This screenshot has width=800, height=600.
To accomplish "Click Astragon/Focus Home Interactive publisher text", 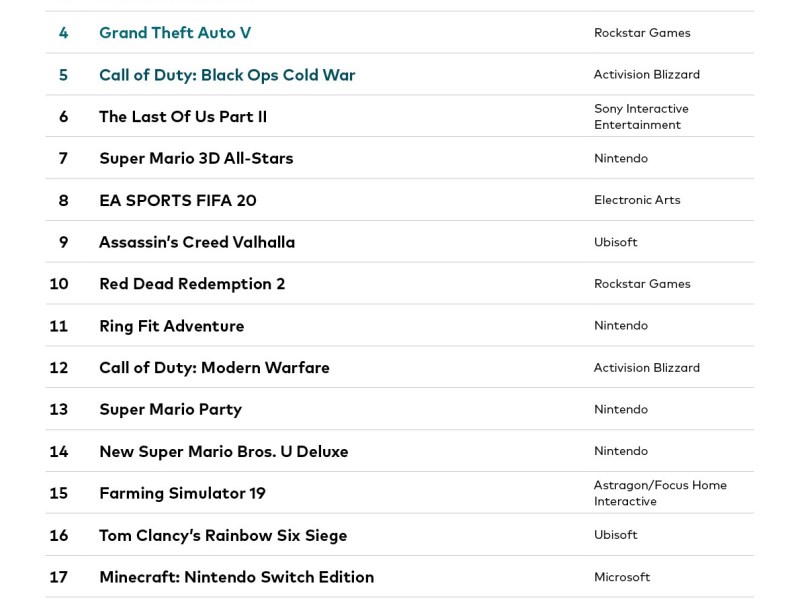I will pyautogui.click(x=660, y=493).
